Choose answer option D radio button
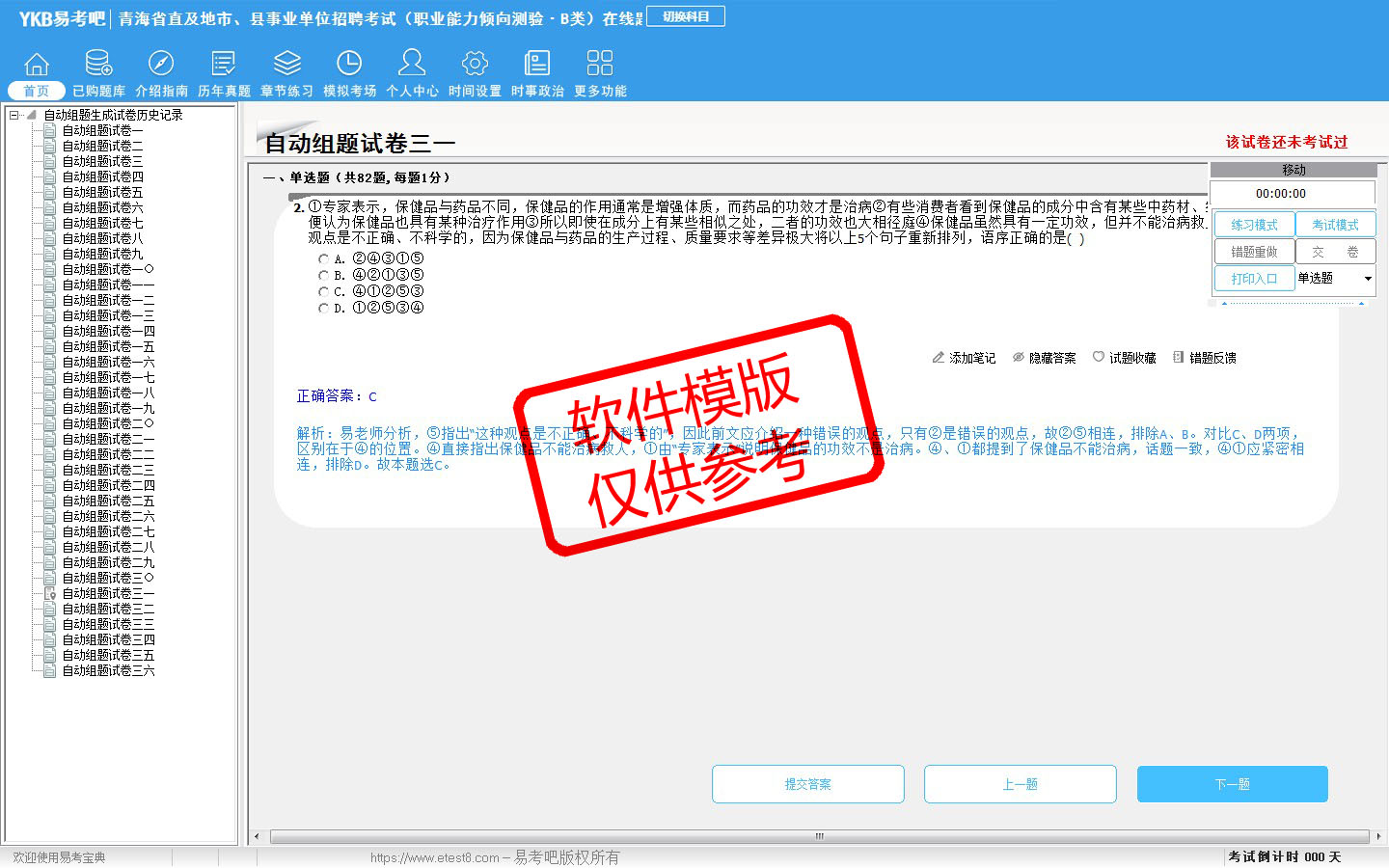The width and height of the screenshot is (1389, 868). click(324, 308)
